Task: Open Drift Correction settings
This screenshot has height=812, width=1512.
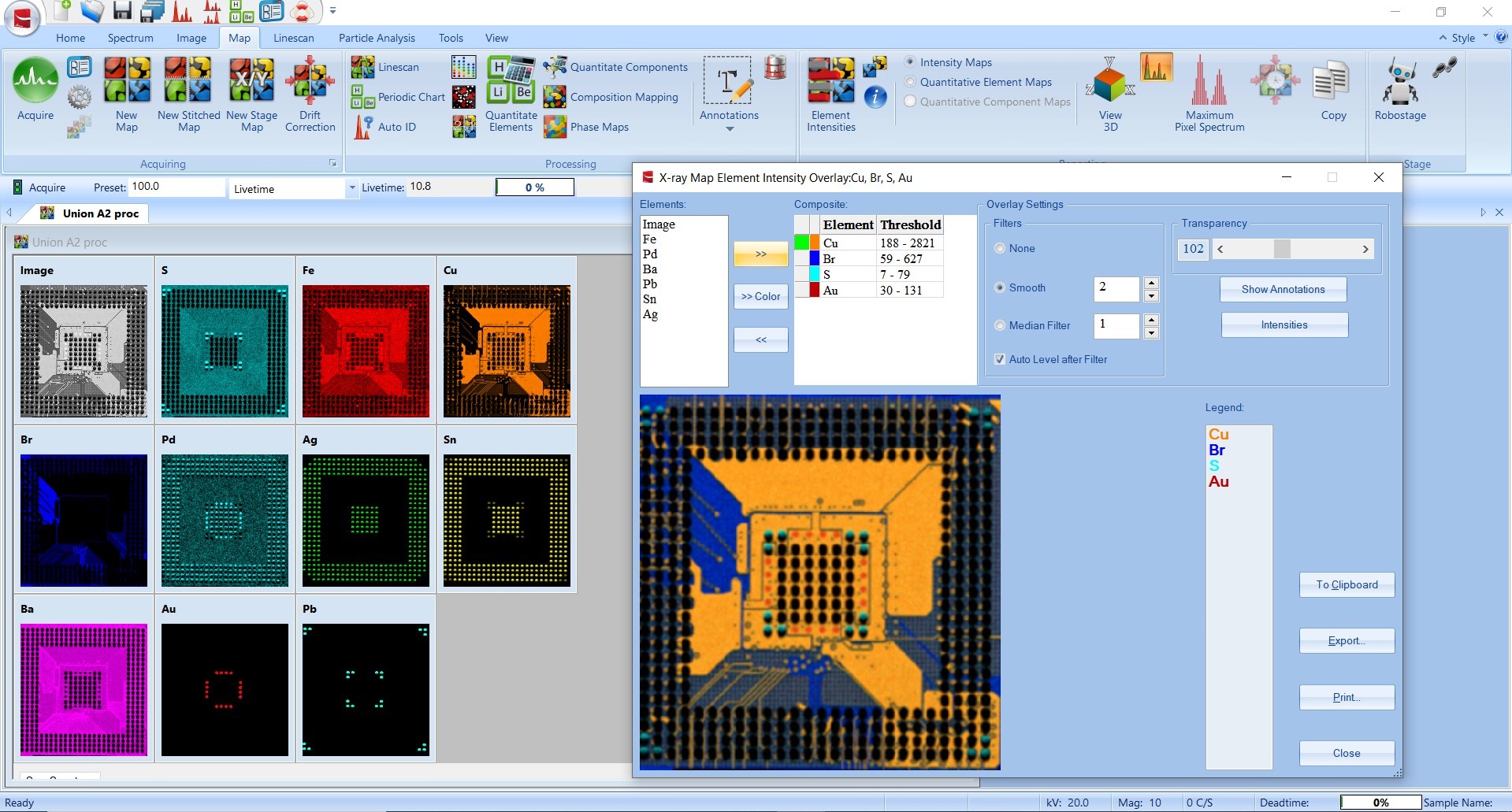Action: [310, 95]
